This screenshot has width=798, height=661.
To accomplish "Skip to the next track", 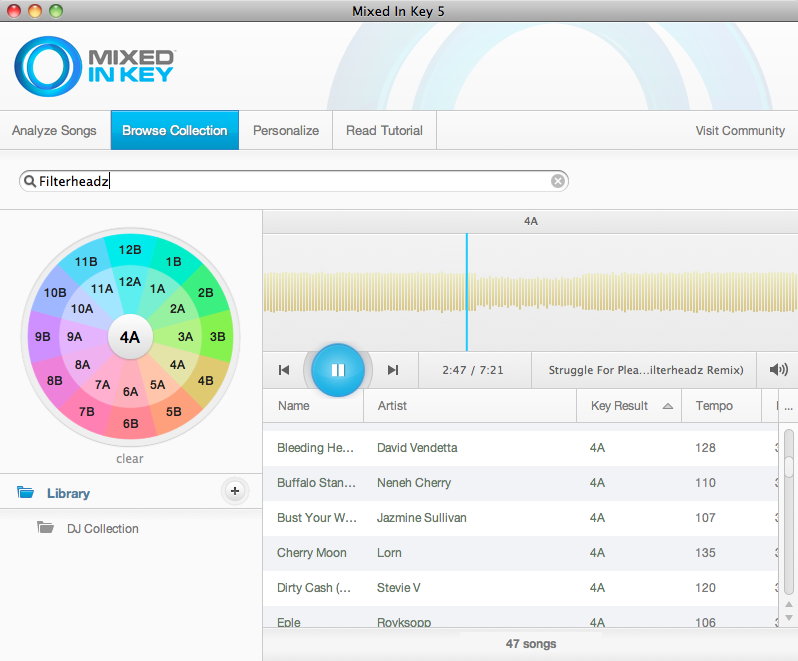I will [393, 370].
